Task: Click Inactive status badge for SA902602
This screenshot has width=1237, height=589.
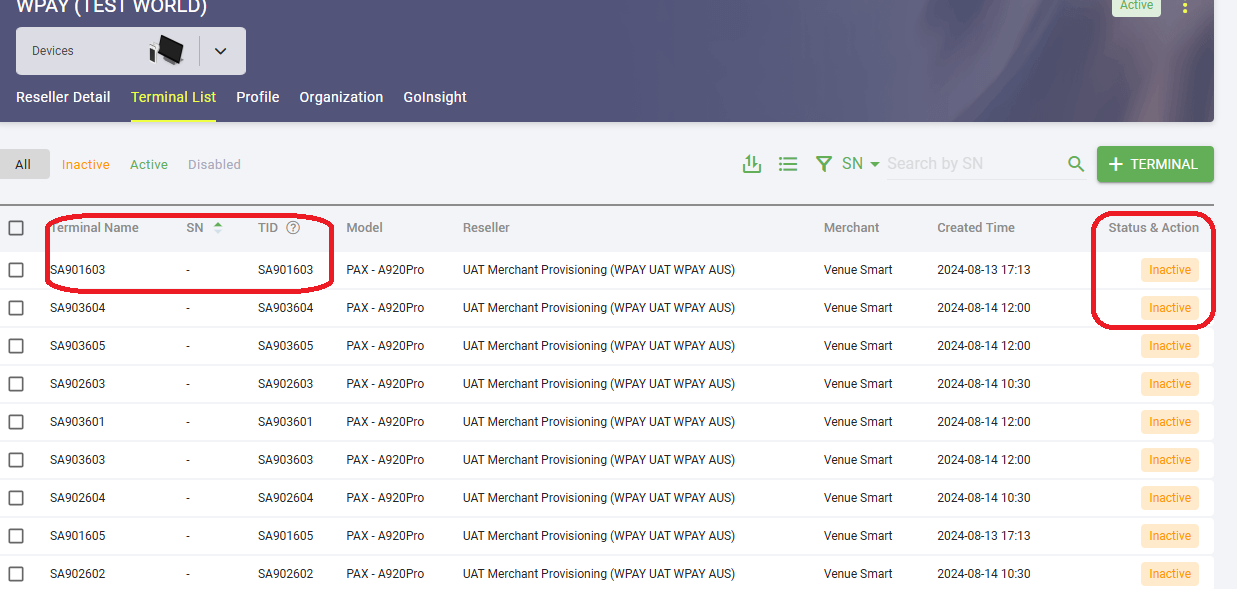Action: (x=1170, y=574)
